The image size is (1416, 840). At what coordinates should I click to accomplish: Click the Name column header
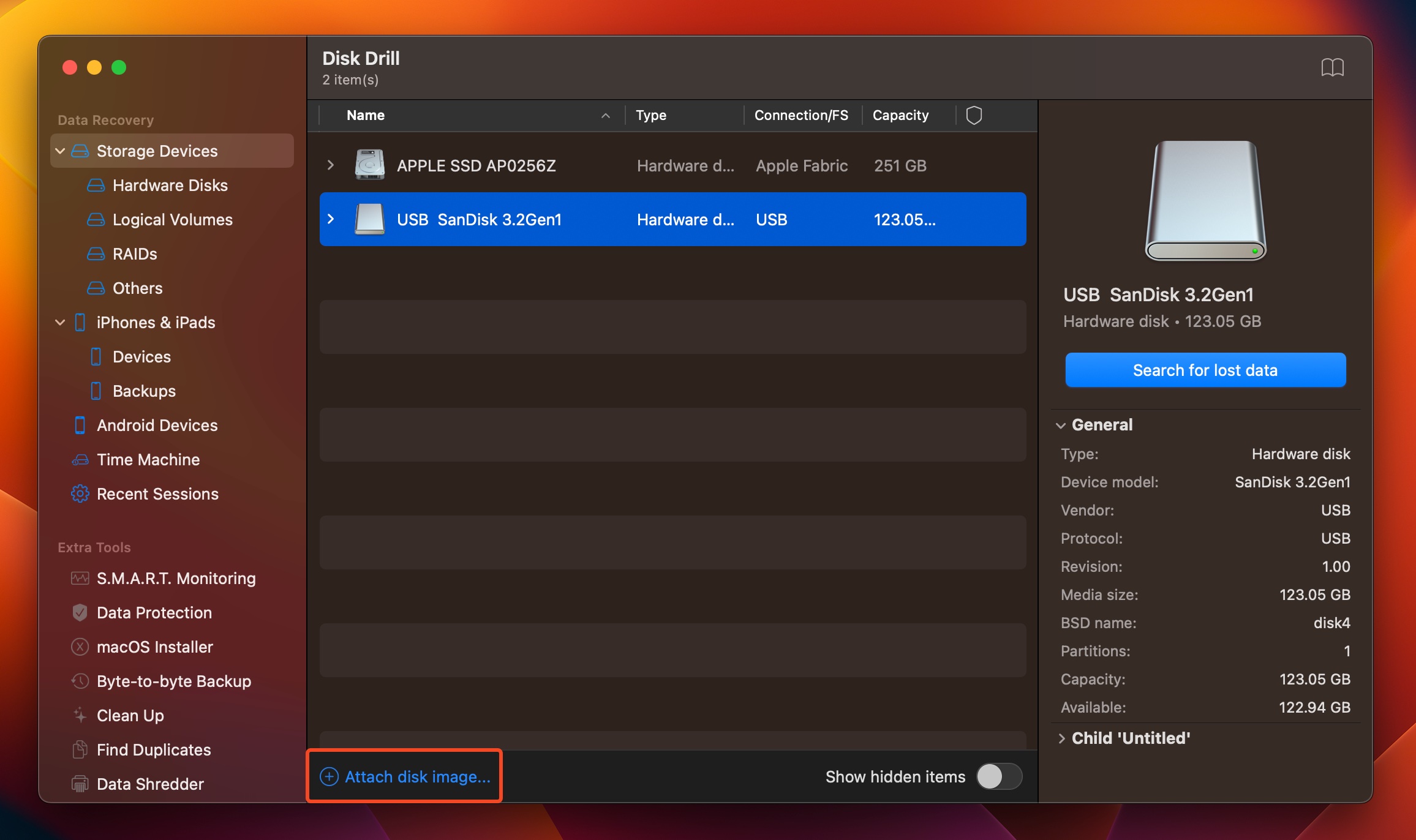pyautogui.click(x=365, y=114)
